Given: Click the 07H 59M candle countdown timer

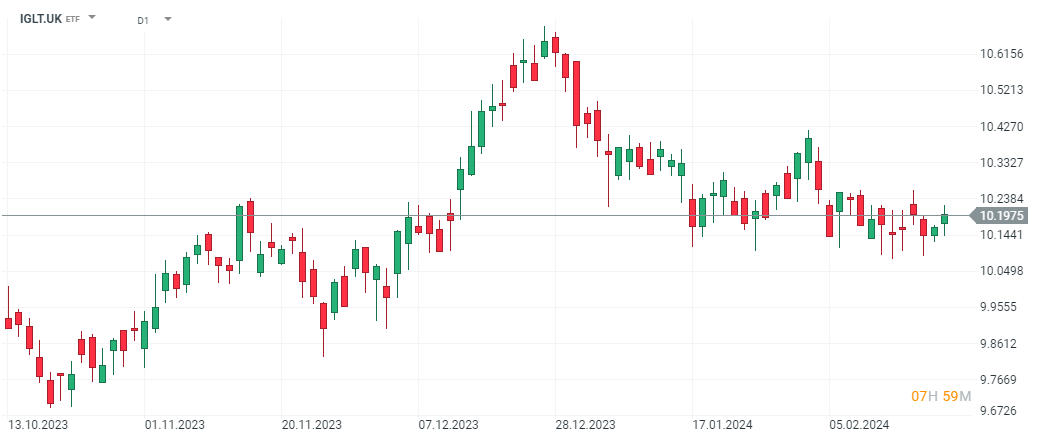Looking at the screenshot, I should point(940,397).
